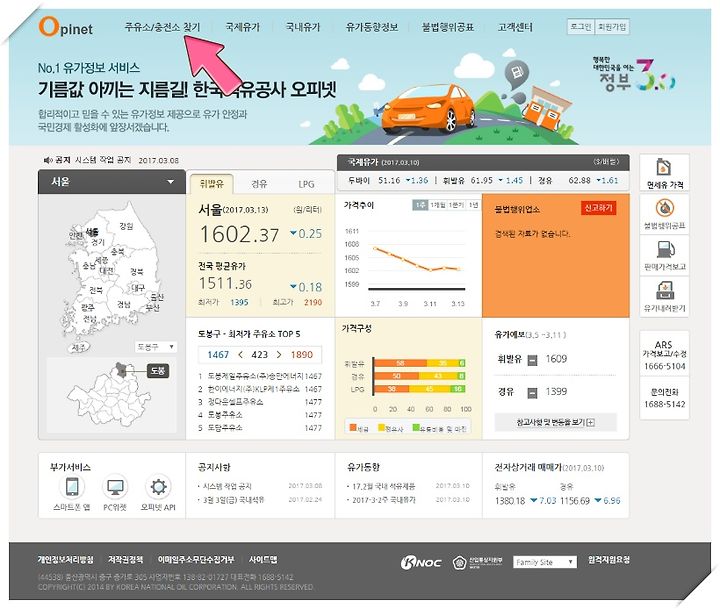
Task: Open the 국내유가 menu
Action: (x=303, y=27)
